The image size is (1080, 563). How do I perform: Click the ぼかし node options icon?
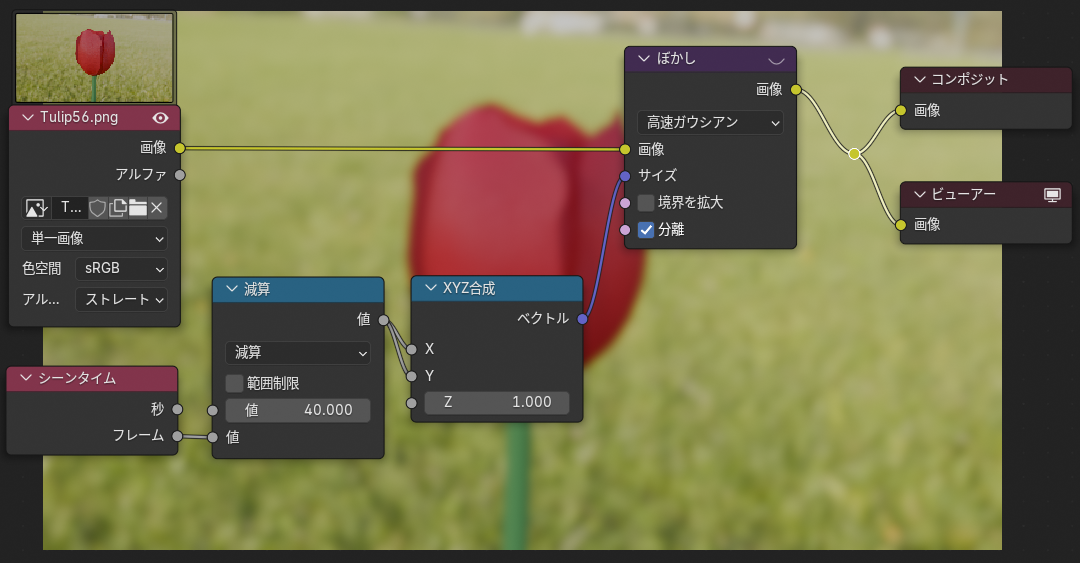[x=776, y=60]
